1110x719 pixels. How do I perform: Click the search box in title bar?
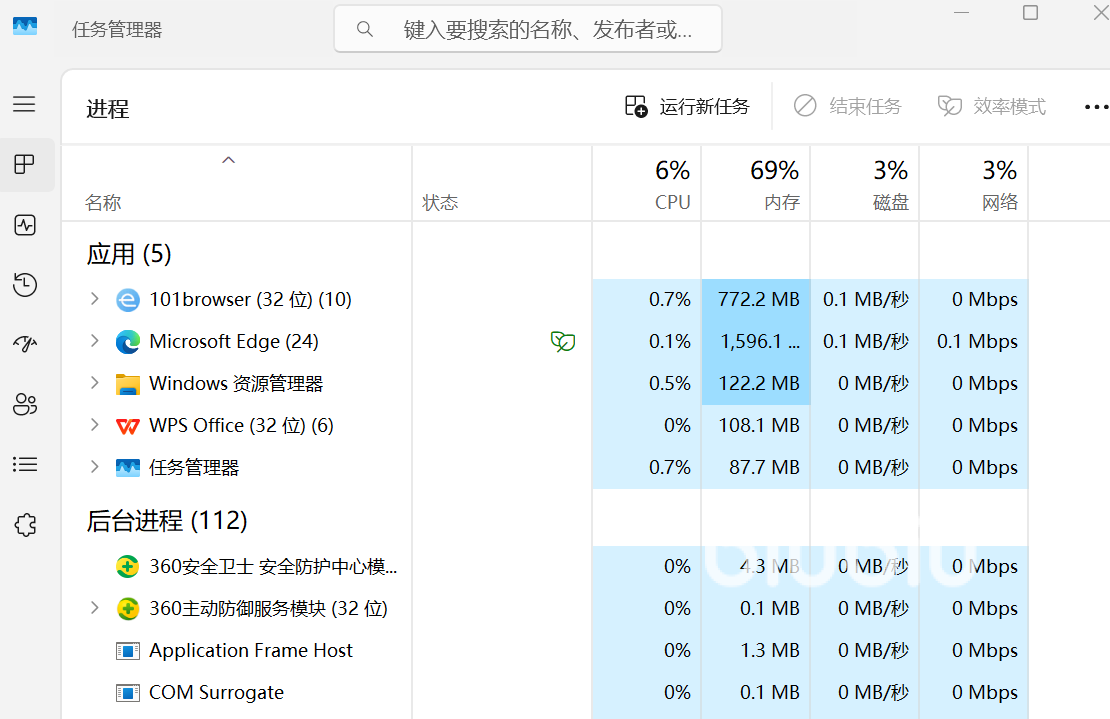point(528,29)
